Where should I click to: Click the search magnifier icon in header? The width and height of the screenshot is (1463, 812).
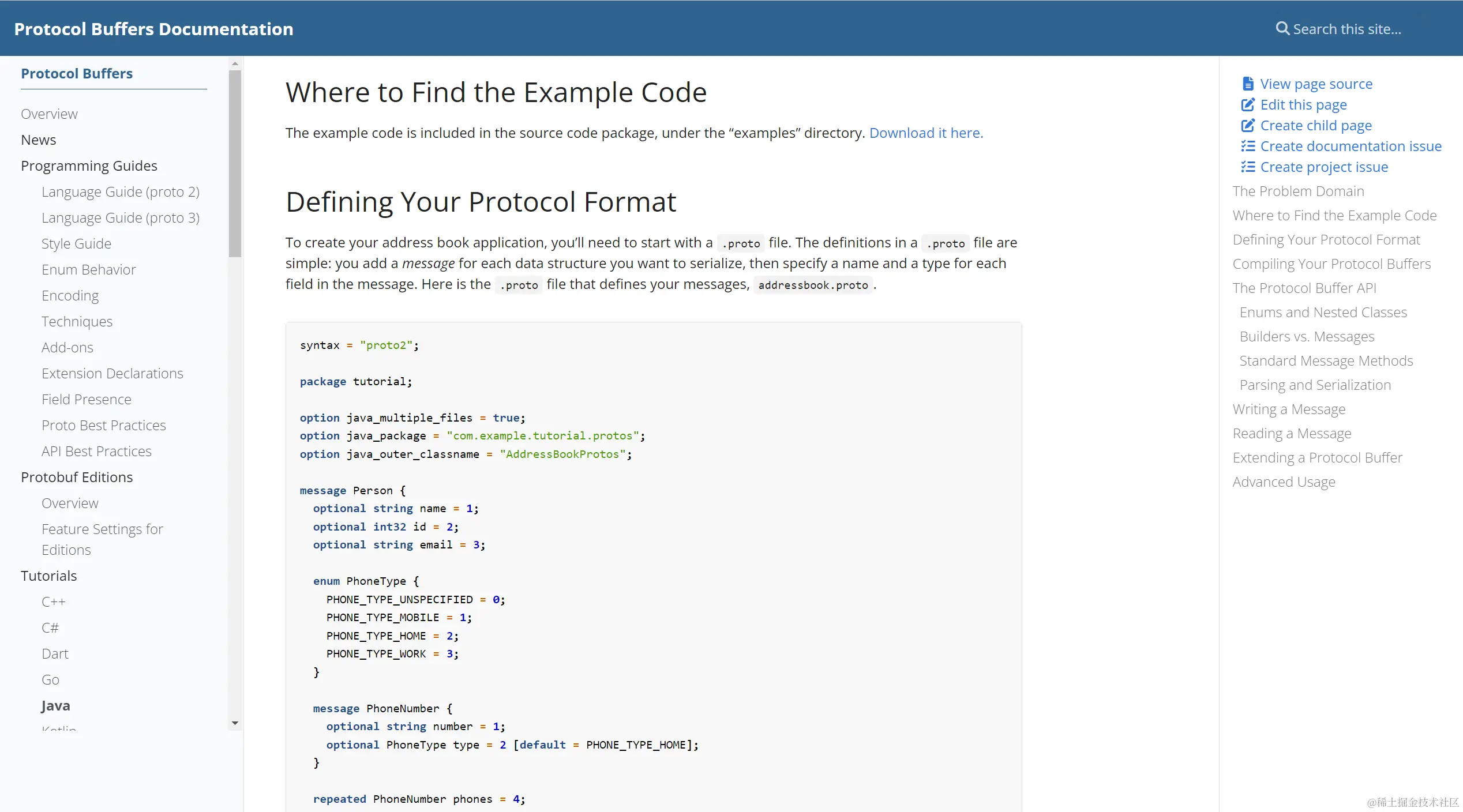point(1282,29)
